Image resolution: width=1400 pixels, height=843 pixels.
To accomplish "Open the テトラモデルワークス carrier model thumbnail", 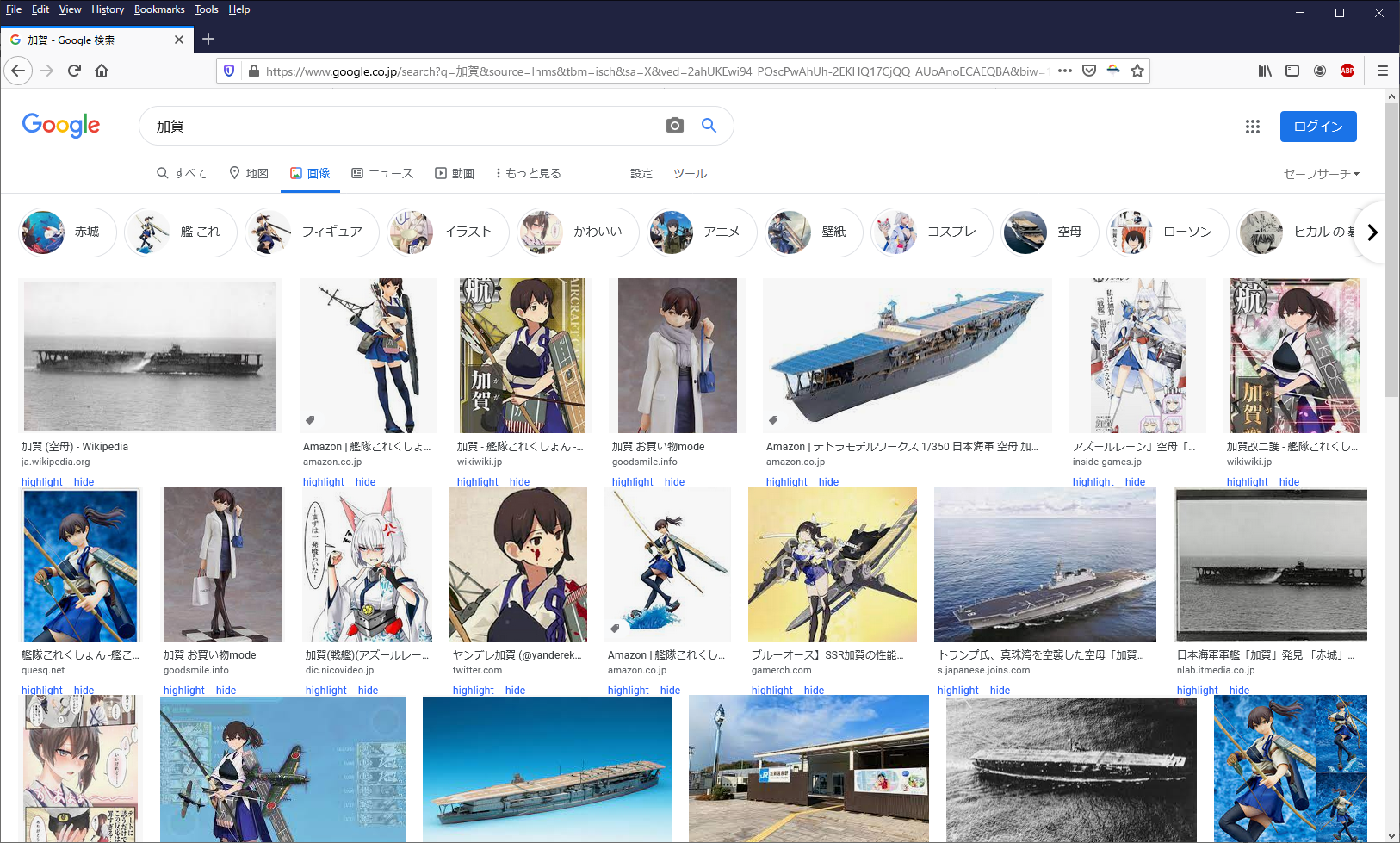I will tap(908, 355).
